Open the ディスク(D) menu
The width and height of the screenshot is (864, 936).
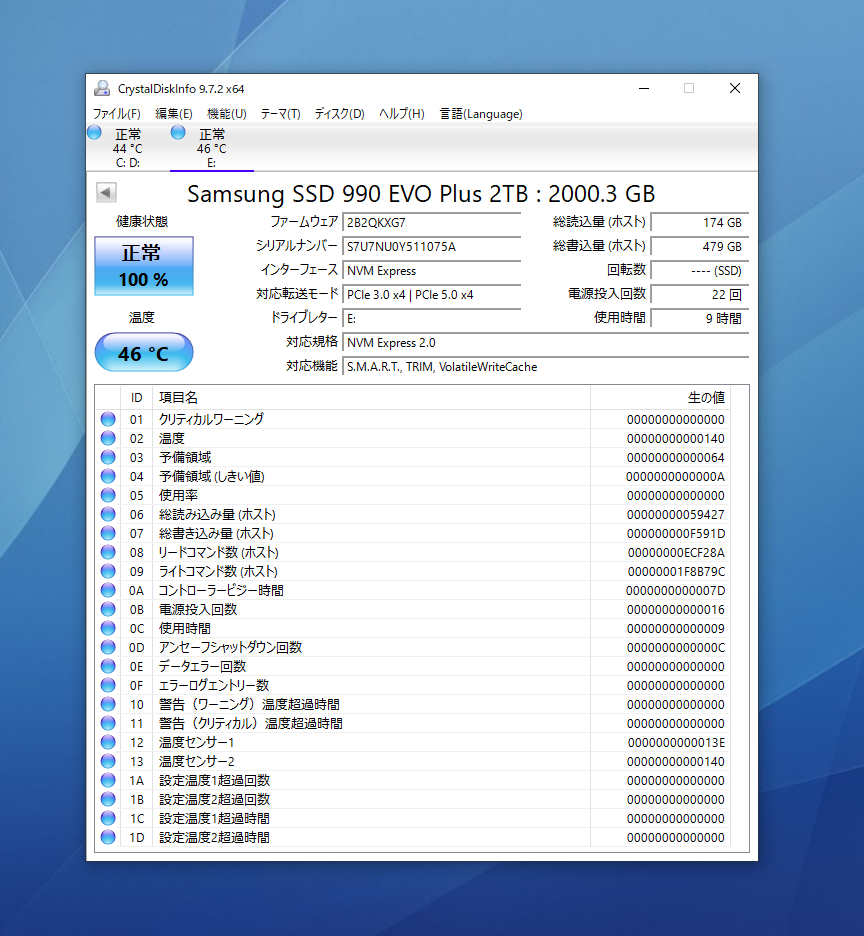click(339, 113)
